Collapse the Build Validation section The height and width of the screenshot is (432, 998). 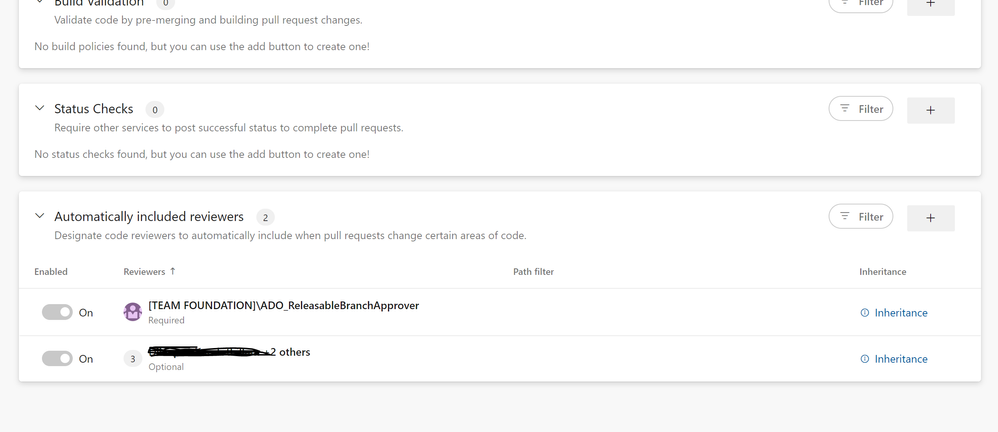pyautogui.click(x=40, y=3)
